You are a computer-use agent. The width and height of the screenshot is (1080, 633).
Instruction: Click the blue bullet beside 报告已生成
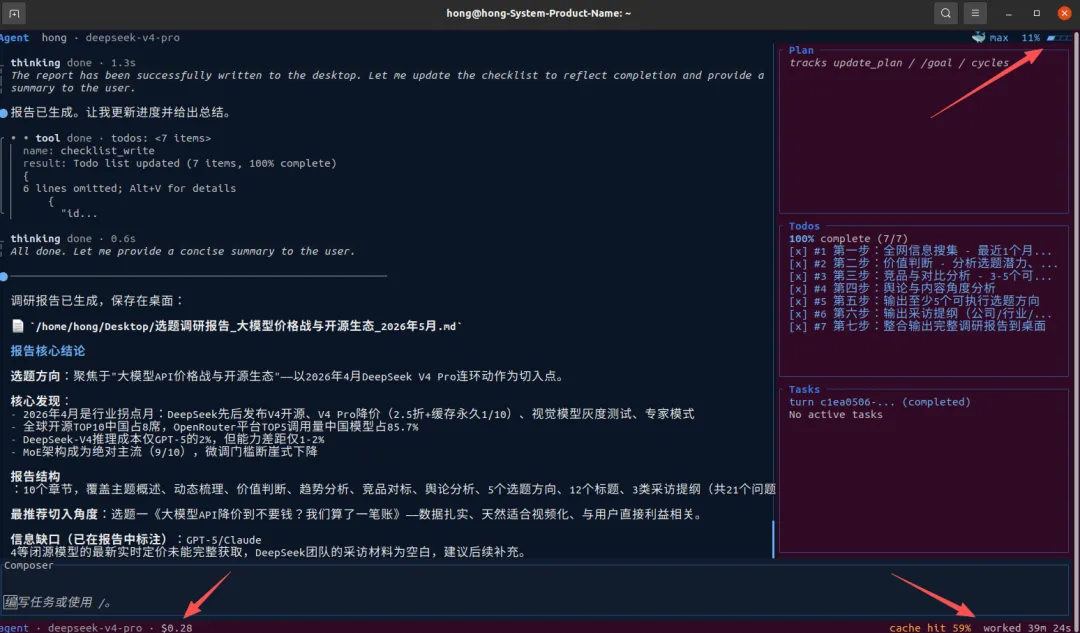click(x=4, y=113)
